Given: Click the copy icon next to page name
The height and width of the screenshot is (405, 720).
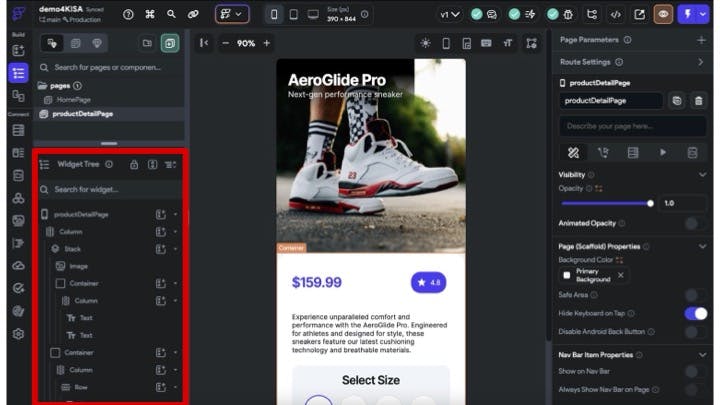Looking at the screenshot, I should point(677,101).
